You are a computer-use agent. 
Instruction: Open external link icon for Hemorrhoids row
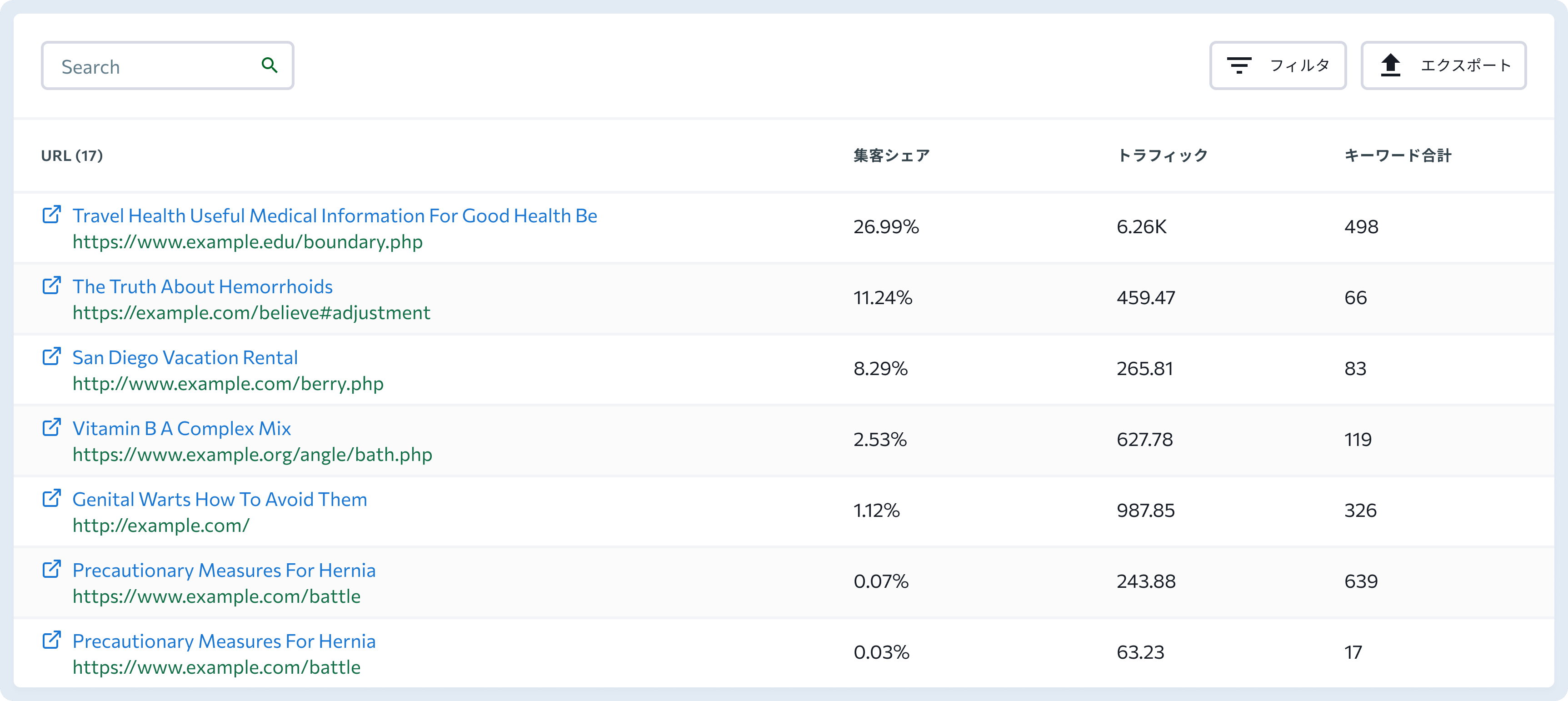coord(52,285)
